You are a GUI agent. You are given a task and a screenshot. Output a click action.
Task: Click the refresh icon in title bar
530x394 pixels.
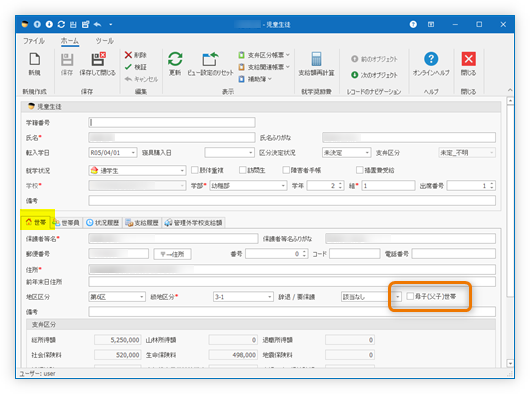coord(61,24)
